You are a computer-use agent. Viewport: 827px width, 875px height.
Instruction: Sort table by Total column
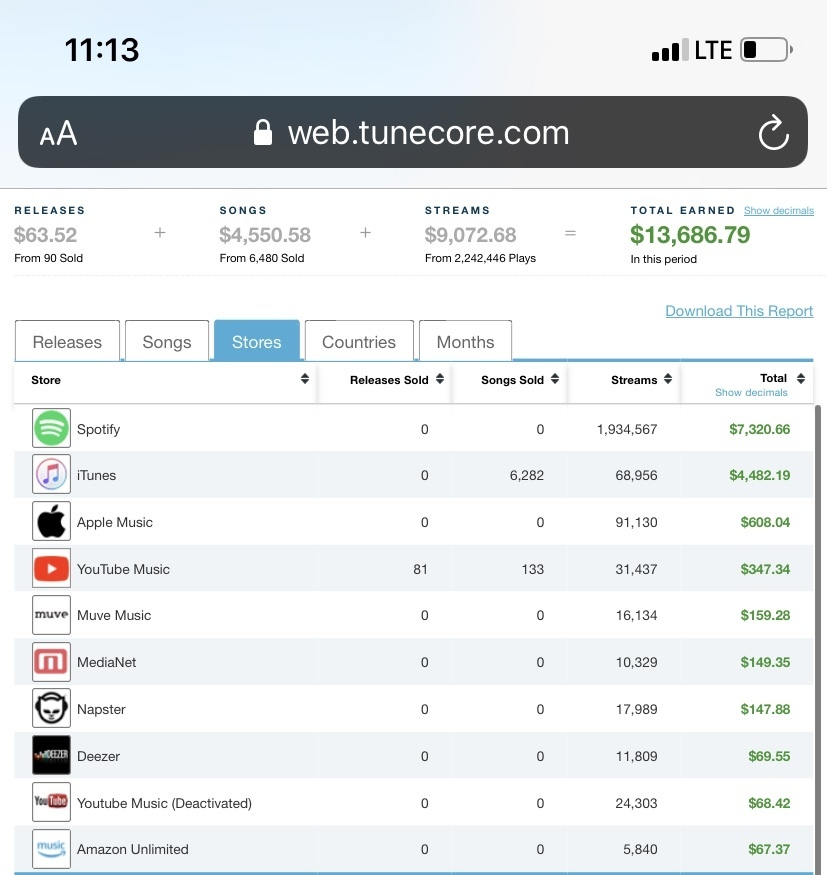(801, 378)
